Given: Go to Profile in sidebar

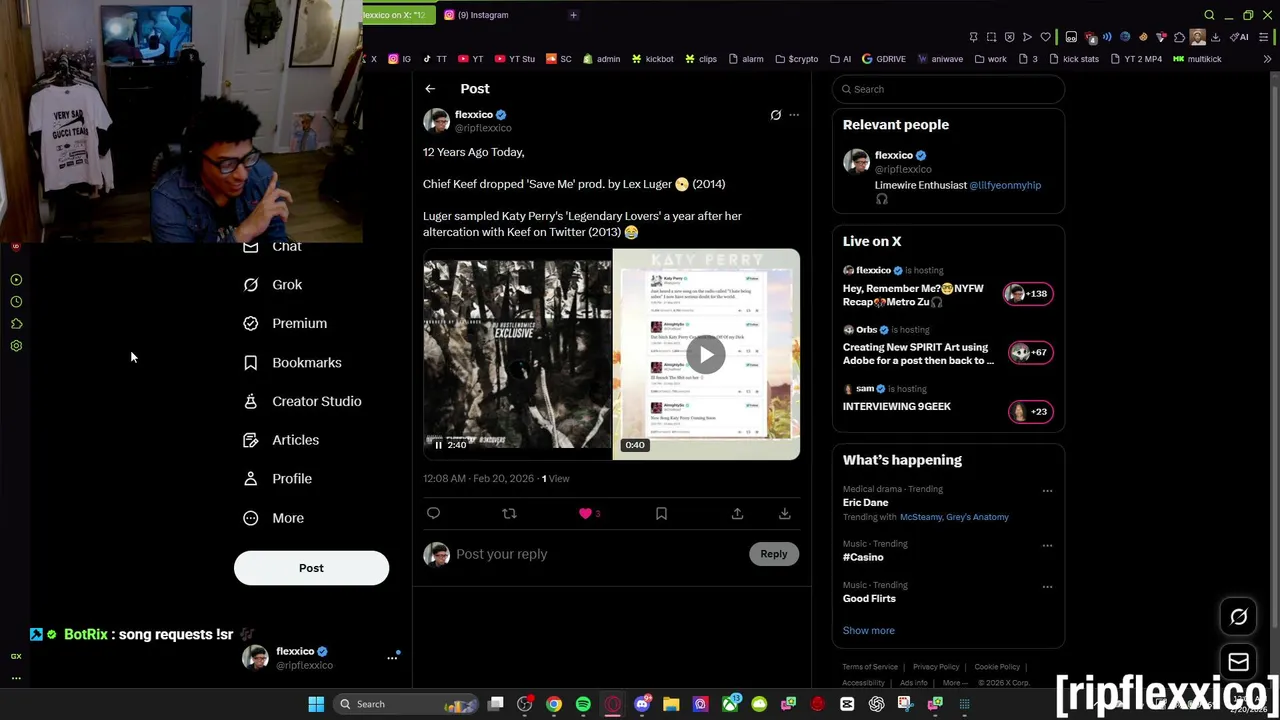Looking at the screenshot, I should point(277,479).
